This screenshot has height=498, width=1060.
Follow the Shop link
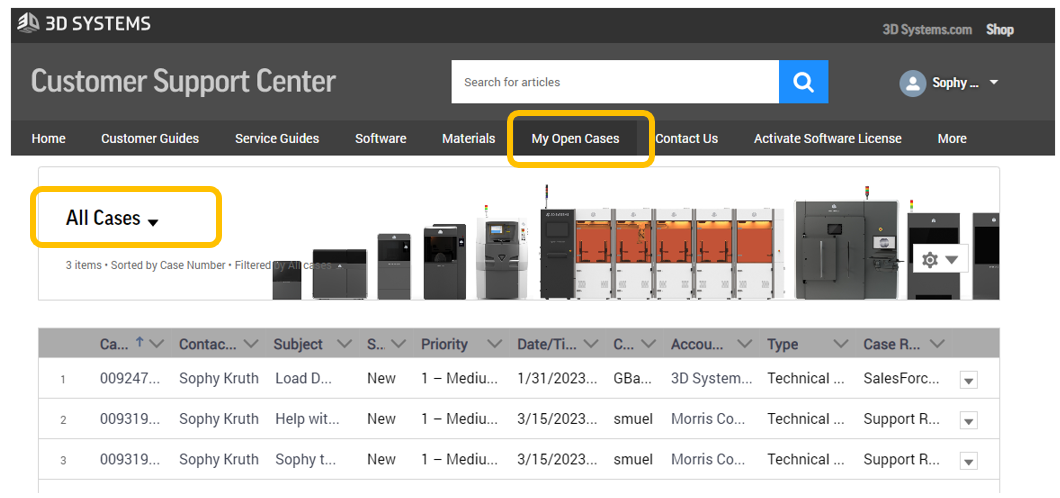point(1000,30)
